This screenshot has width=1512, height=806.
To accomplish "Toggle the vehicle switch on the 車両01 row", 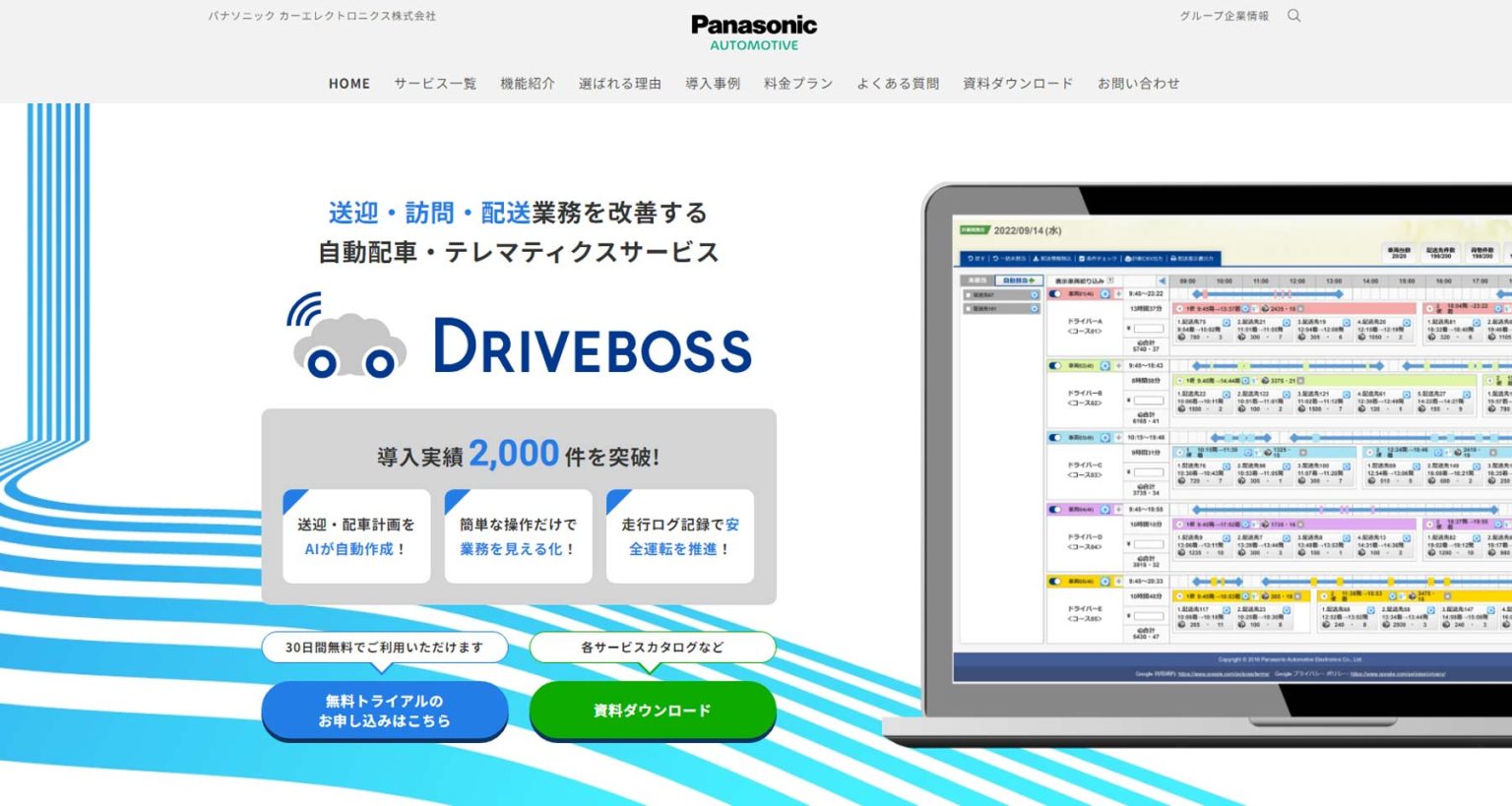I will [x=1054, y=293].
